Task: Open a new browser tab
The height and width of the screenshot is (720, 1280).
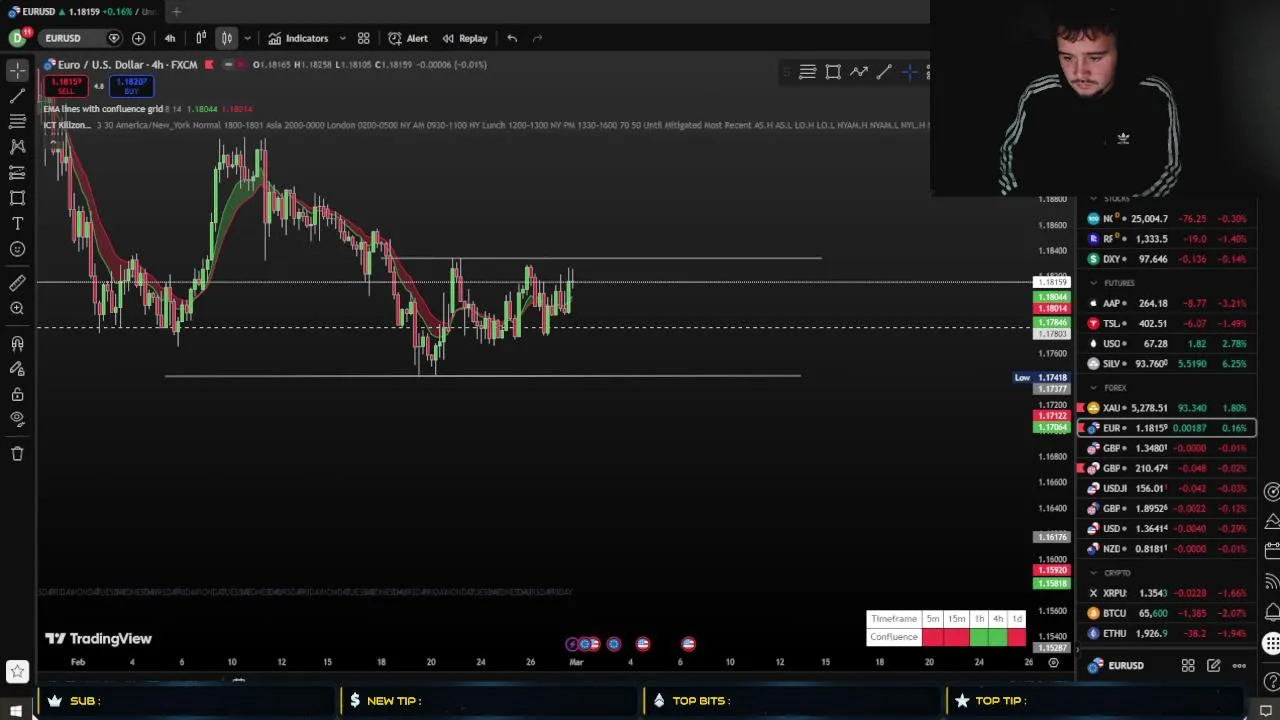Action: (x=176, y=11)
